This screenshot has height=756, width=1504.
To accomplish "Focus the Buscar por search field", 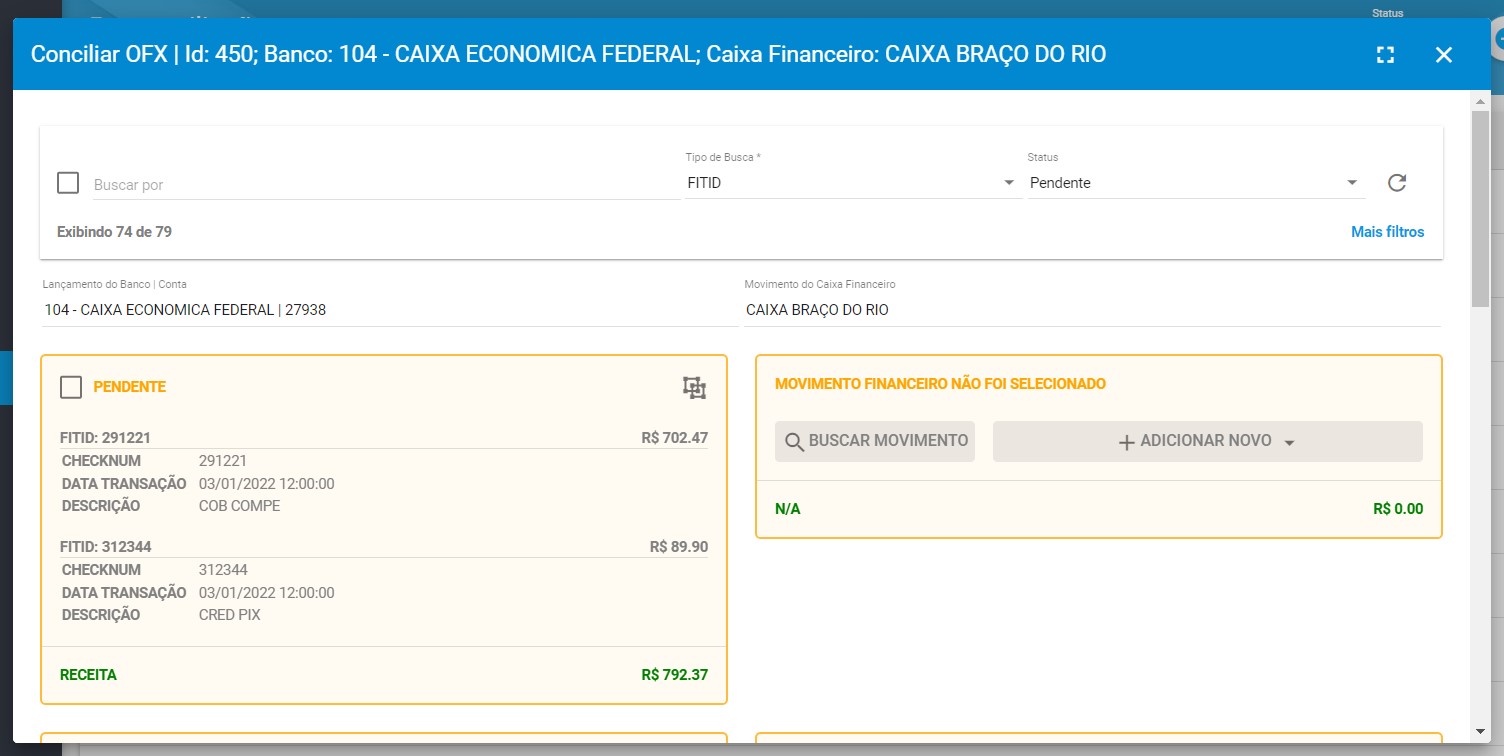I will (x=386, y=185).
